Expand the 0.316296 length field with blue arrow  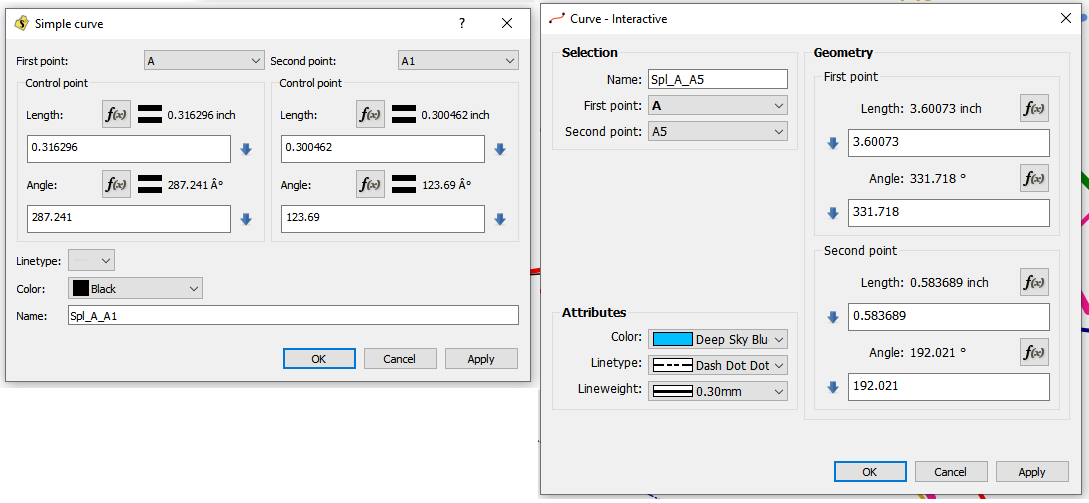247,150
